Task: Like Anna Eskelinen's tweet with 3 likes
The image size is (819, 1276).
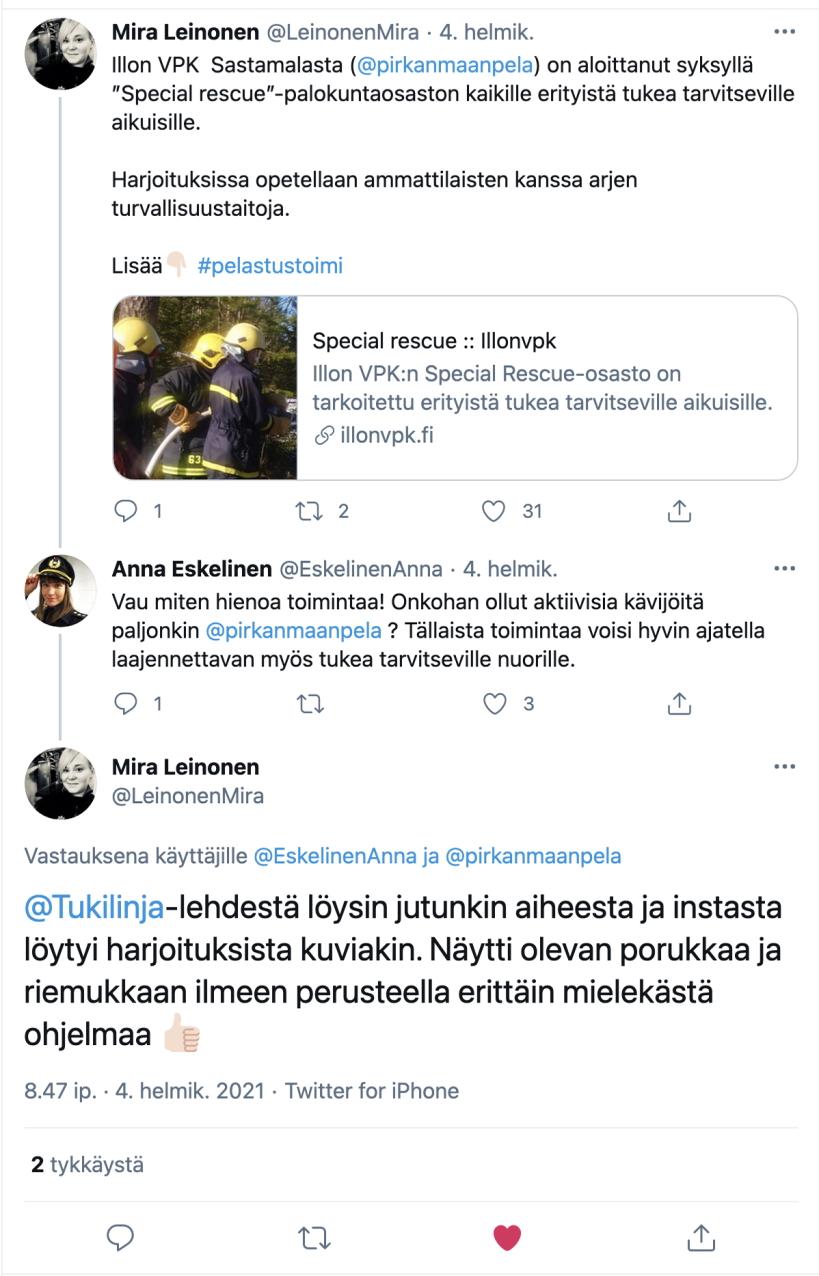Action: (x=494, y=704)
